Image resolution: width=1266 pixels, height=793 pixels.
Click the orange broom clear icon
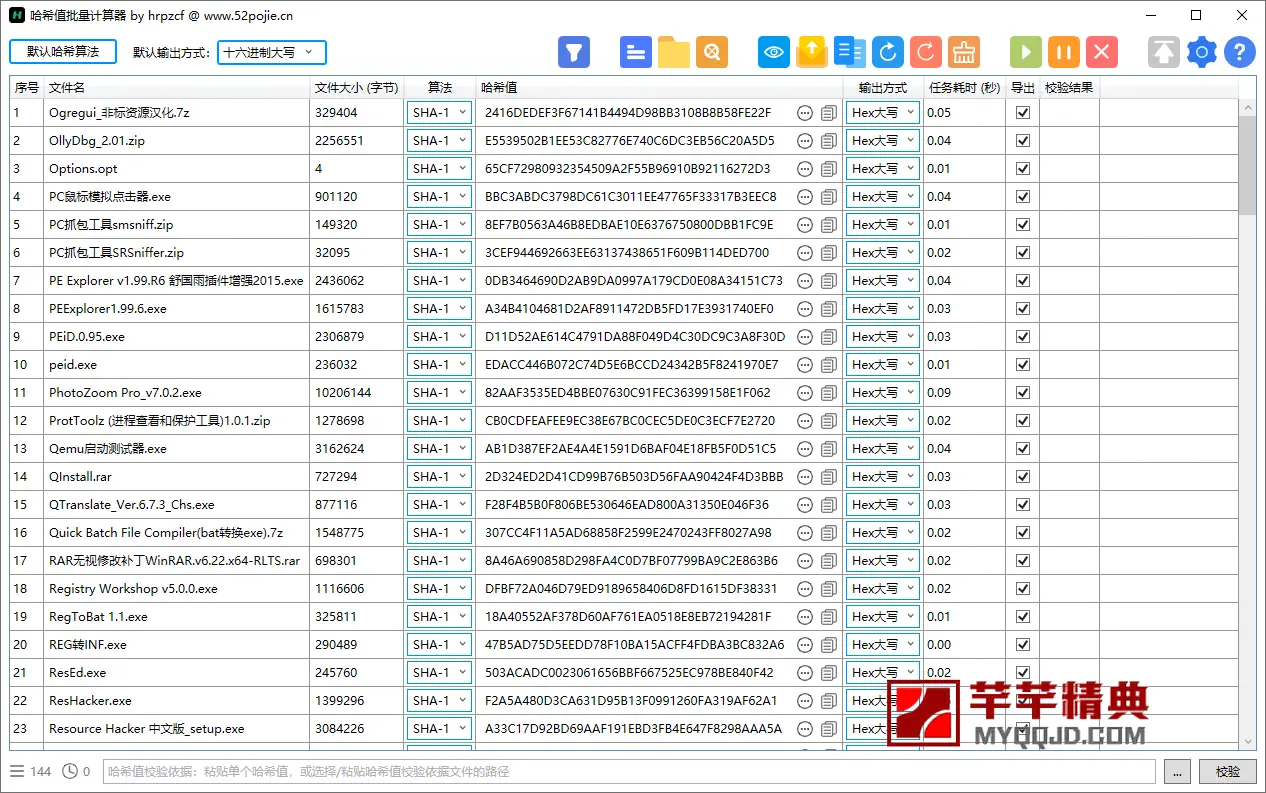click(x=964, y=52)
